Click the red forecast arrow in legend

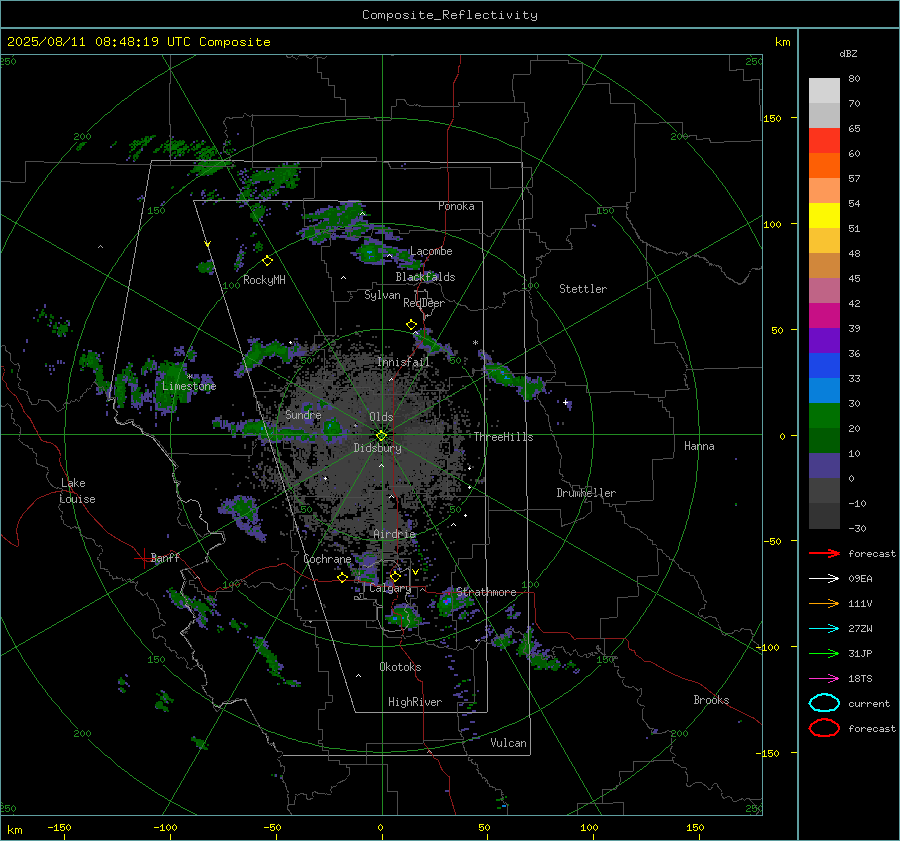click(x=824, y=553)
